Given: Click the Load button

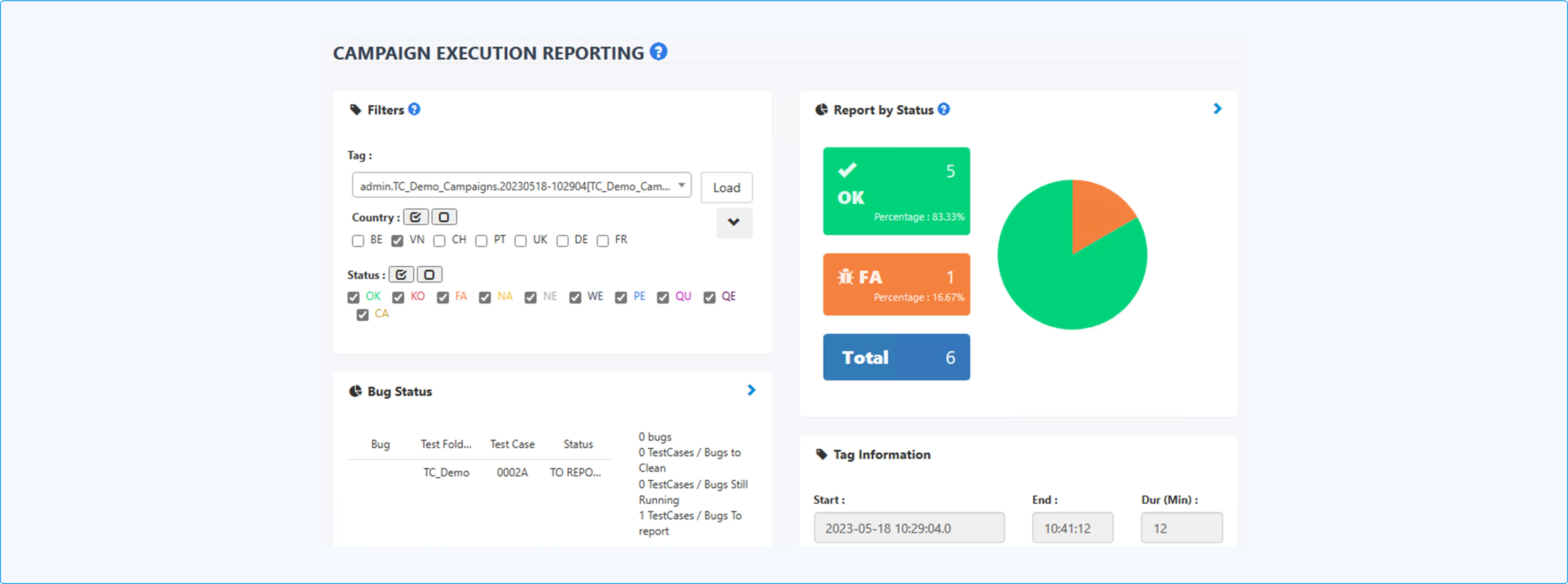Looking at the screenshot, I should click(x=727, y=188).
